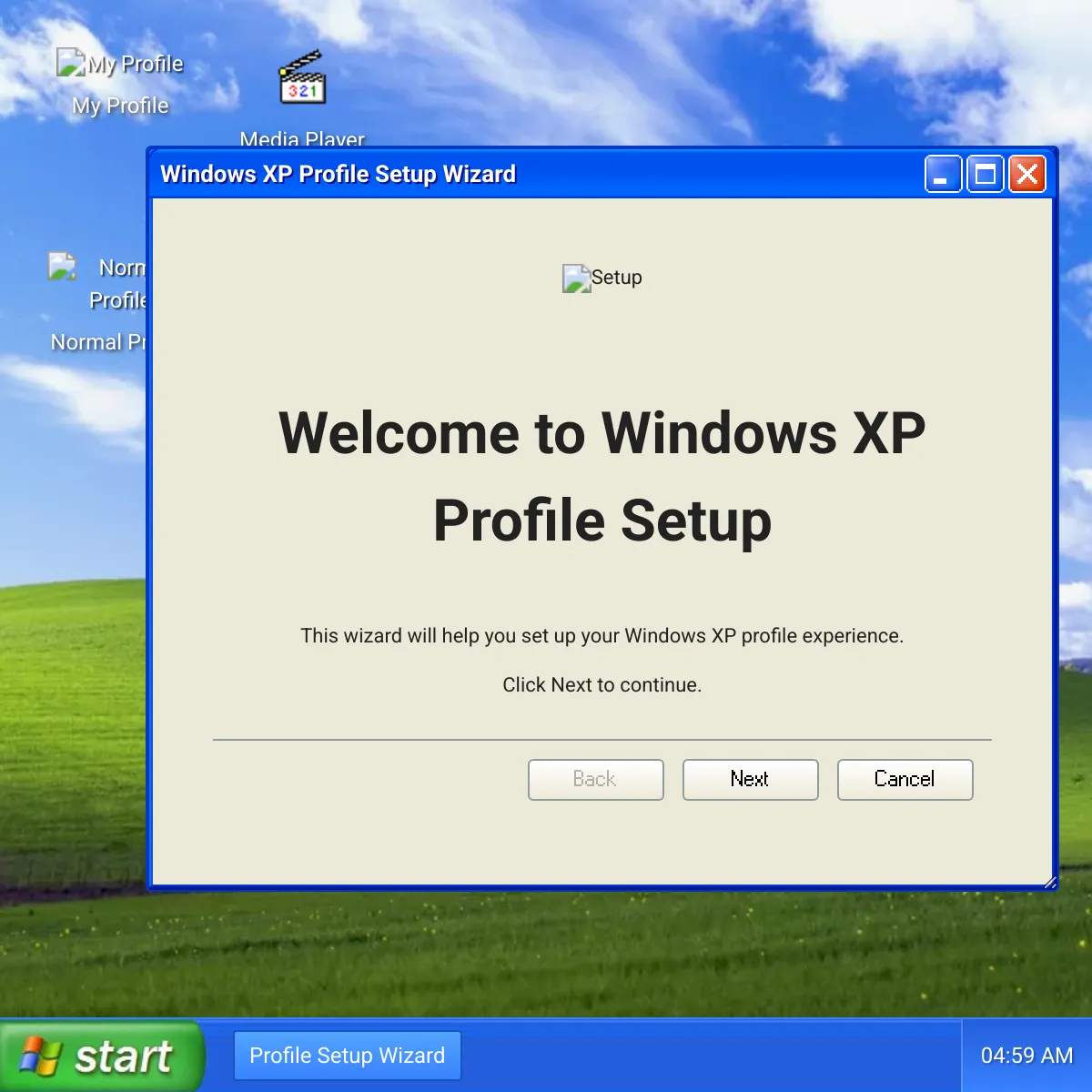This screenshot has width=1092, height=1092.
Task: Click the 'Click Next to continue.' text
Action: (x=602, y=685)
